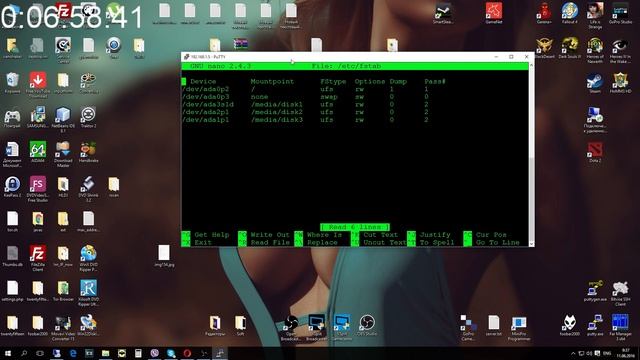Screen dimensions: 640x360
Task: Click the /media/disk3 mountpoint text
Action: [x=277, y=120]
